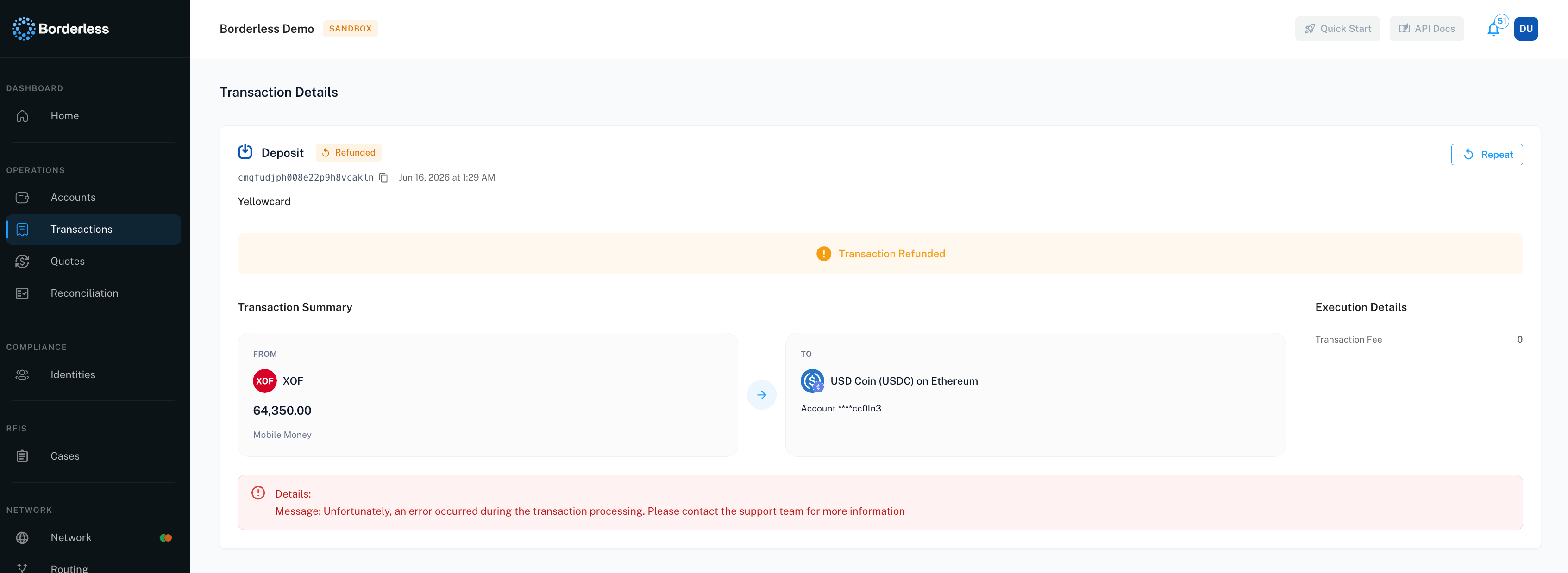
Task: Click the Quotes currency icon
Action: (x=23, y=262)
